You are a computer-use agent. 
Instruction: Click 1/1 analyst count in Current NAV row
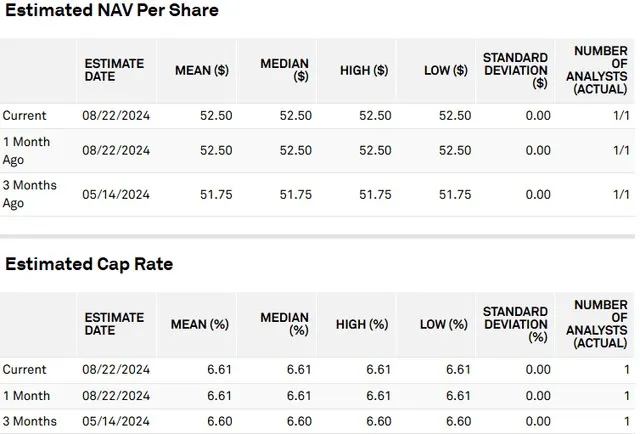pos(620,116)
